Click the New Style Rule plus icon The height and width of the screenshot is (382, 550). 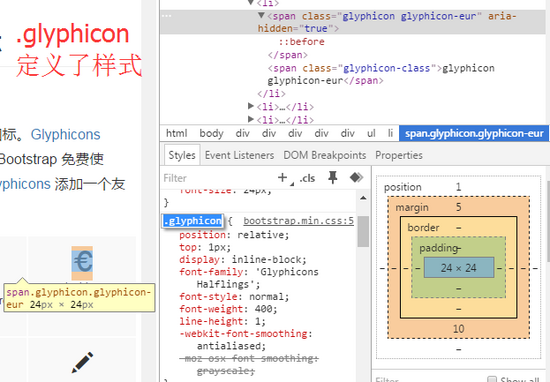(283, 177)
